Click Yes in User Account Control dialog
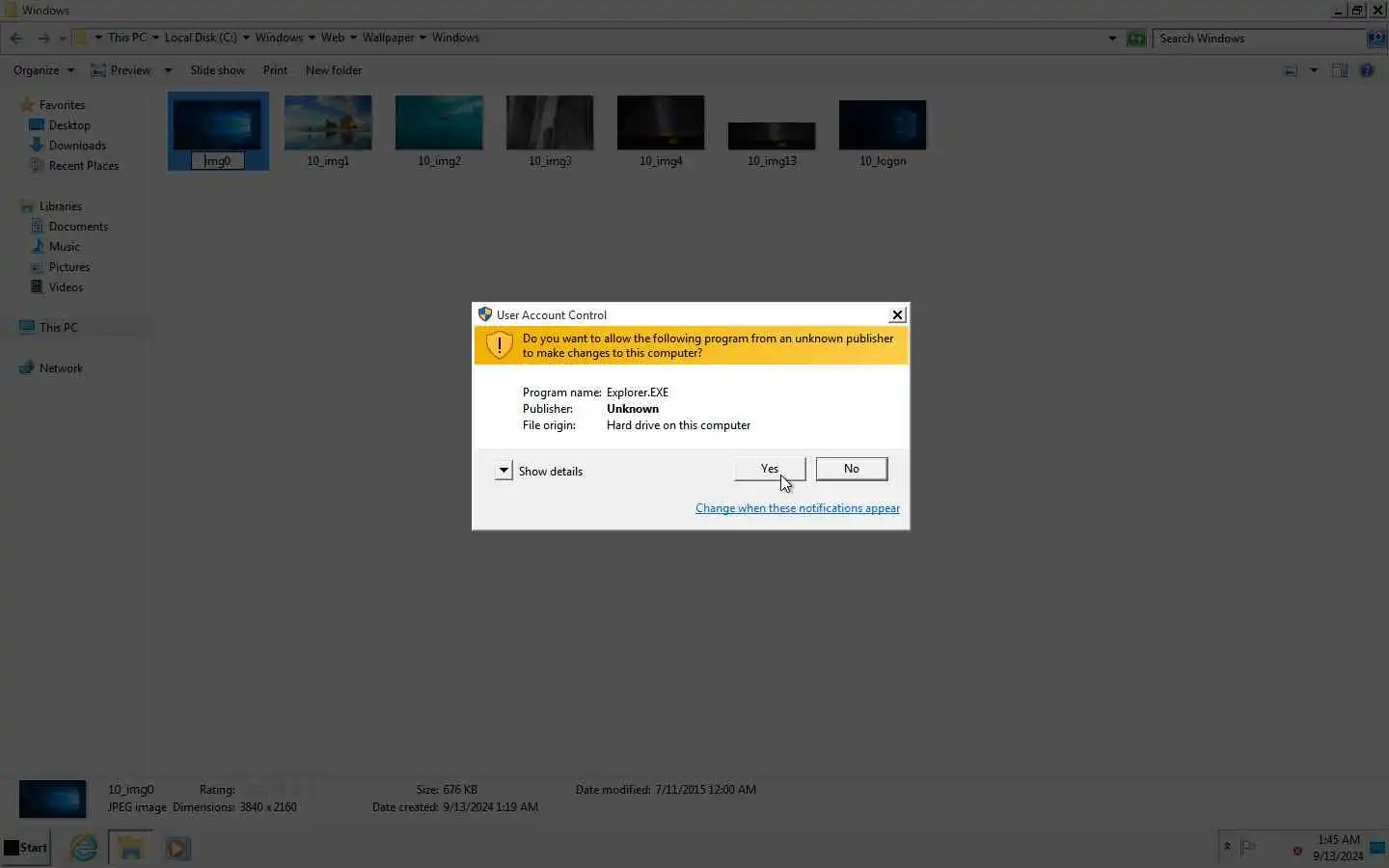Image resolution: width=1389 pixels, height=868 pixels. 769,469
